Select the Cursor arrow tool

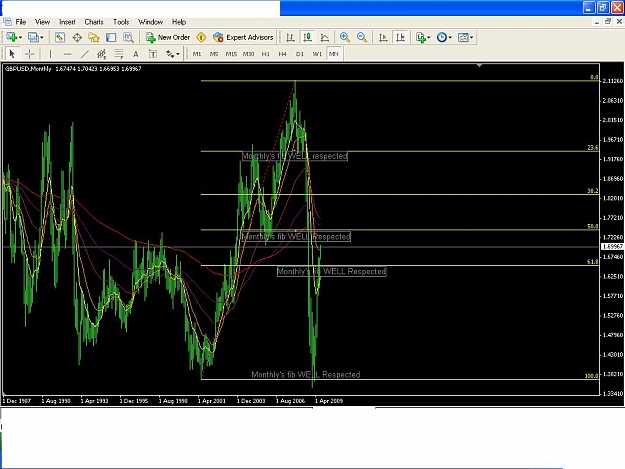click(12, 54)
